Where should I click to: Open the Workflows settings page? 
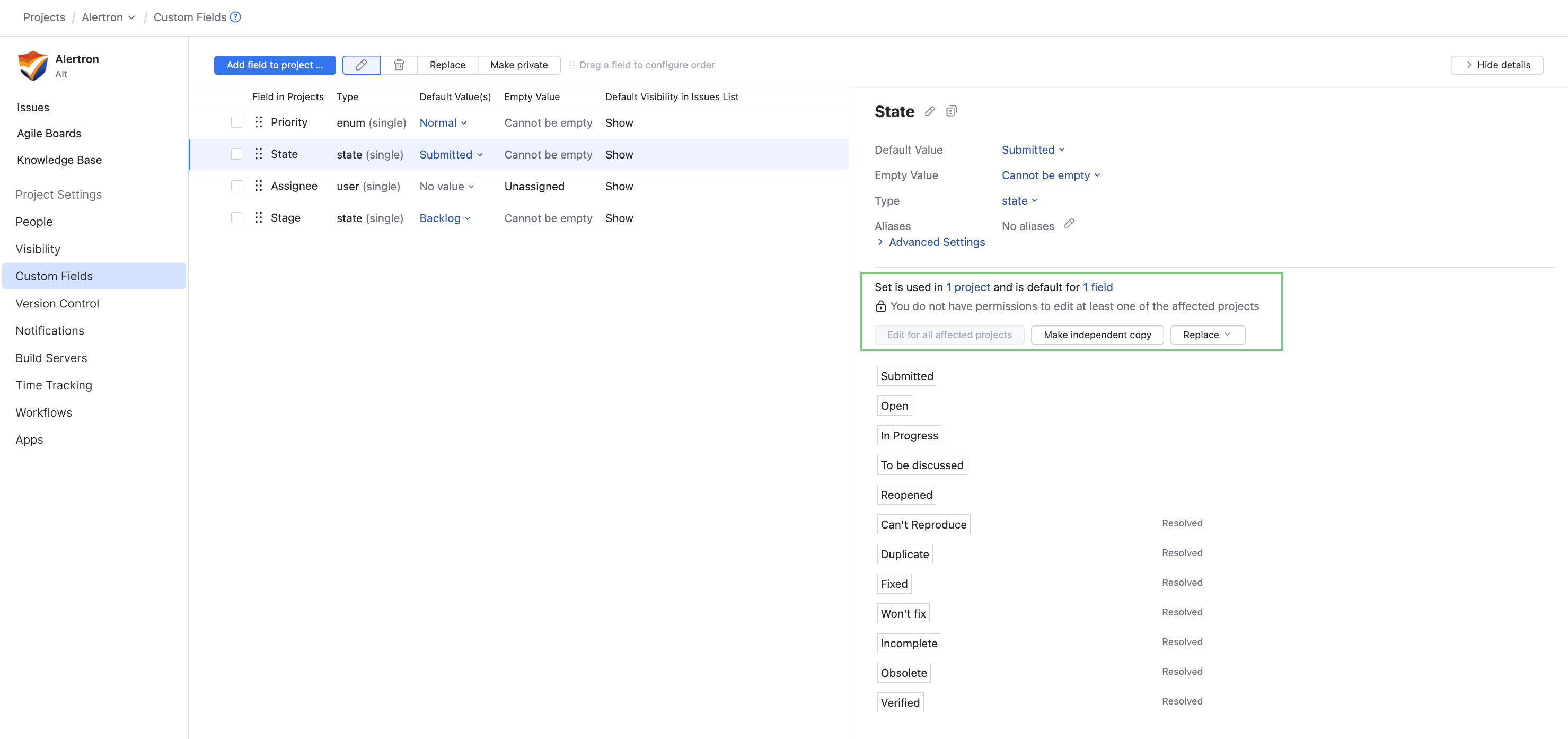[43, 412]
